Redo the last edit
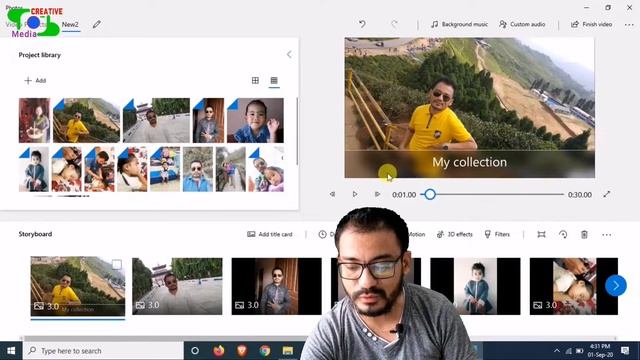This screenshot has width=640, height=360. (x=394, y=24)
